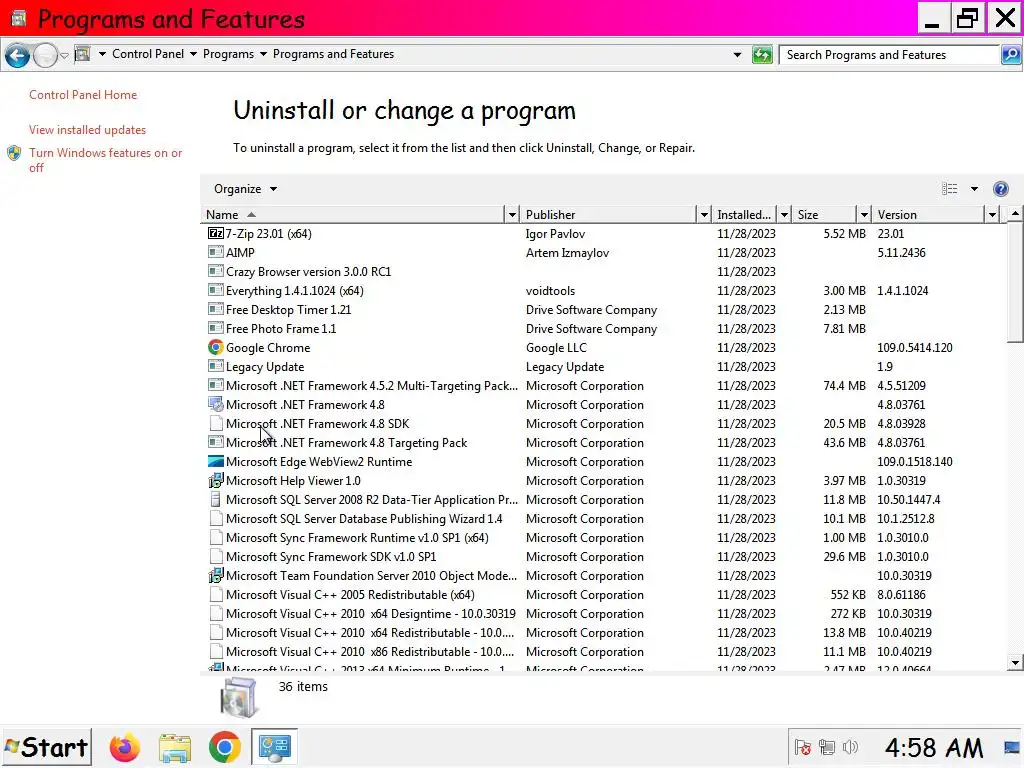Open File Explorer from the taskbar
Image resolution: width=1024 pixels, height=768 pixels.
pos(174,747)
